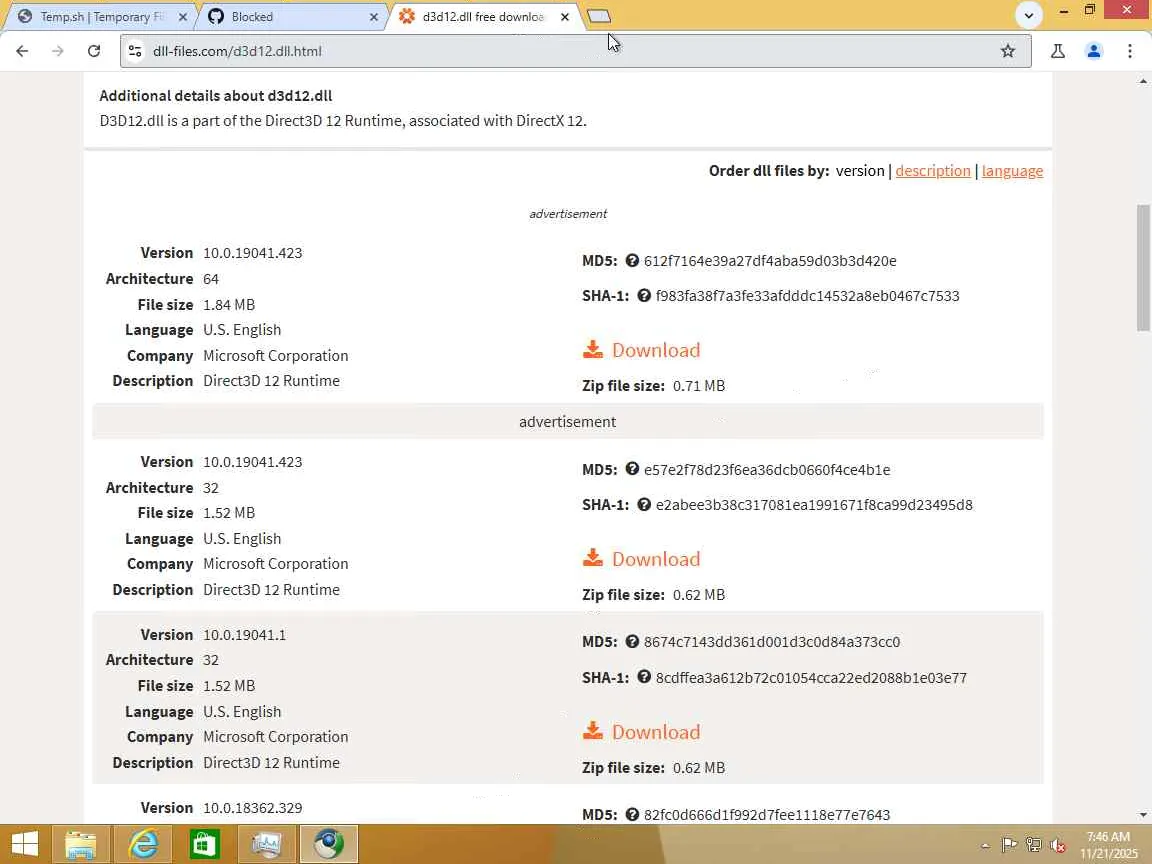Switch to the Temp.sh tab
The height and width of the screenshot is (864, 1152).
coord(100,16)
